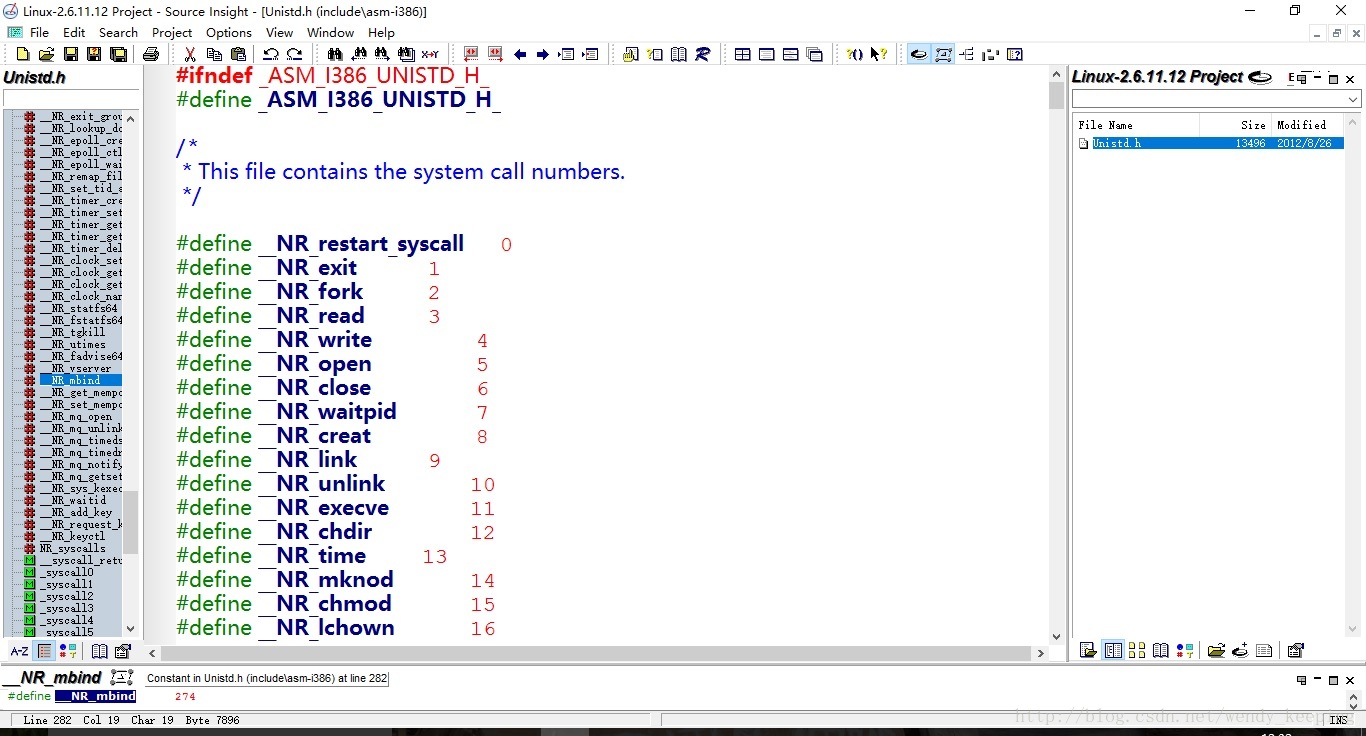
Task: Click __NR_execve define in the editor
Action: (x=323, y=508)
